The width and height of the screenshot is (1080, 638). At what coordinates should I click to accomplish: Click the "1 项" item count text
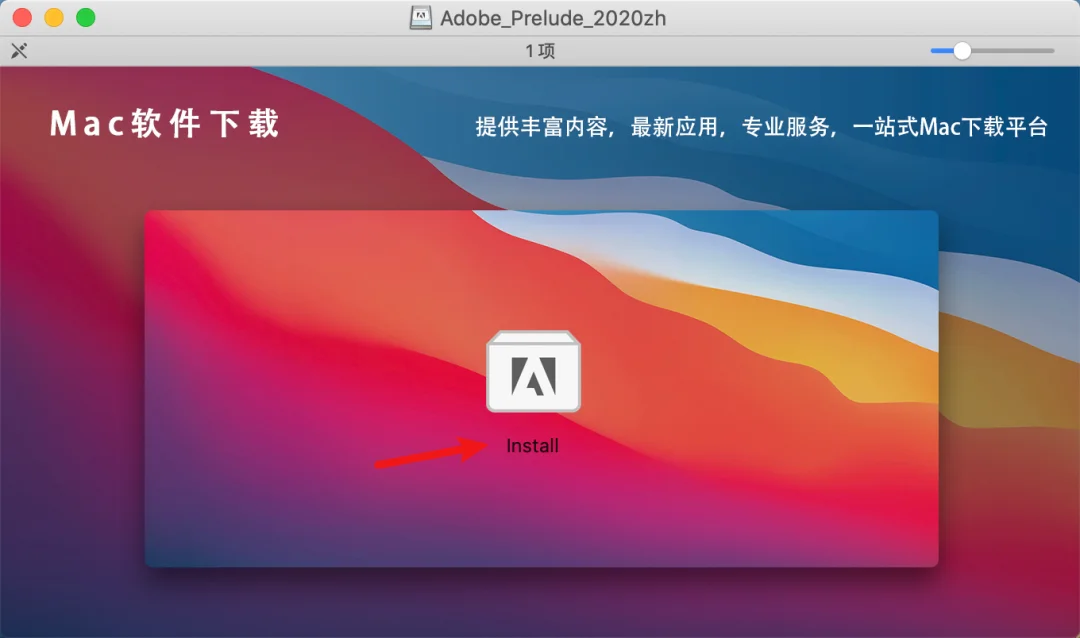coord(540,50)
